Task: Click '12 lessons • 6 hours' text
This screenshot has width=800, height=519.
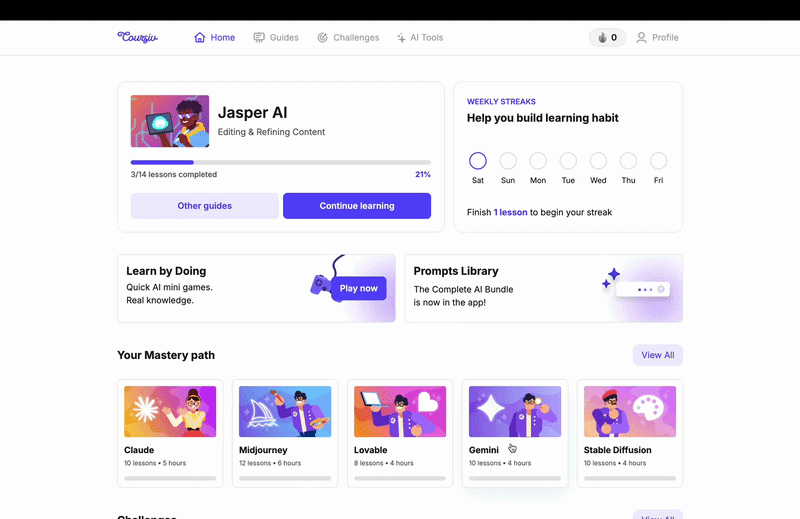Action: tap(270, 463)
